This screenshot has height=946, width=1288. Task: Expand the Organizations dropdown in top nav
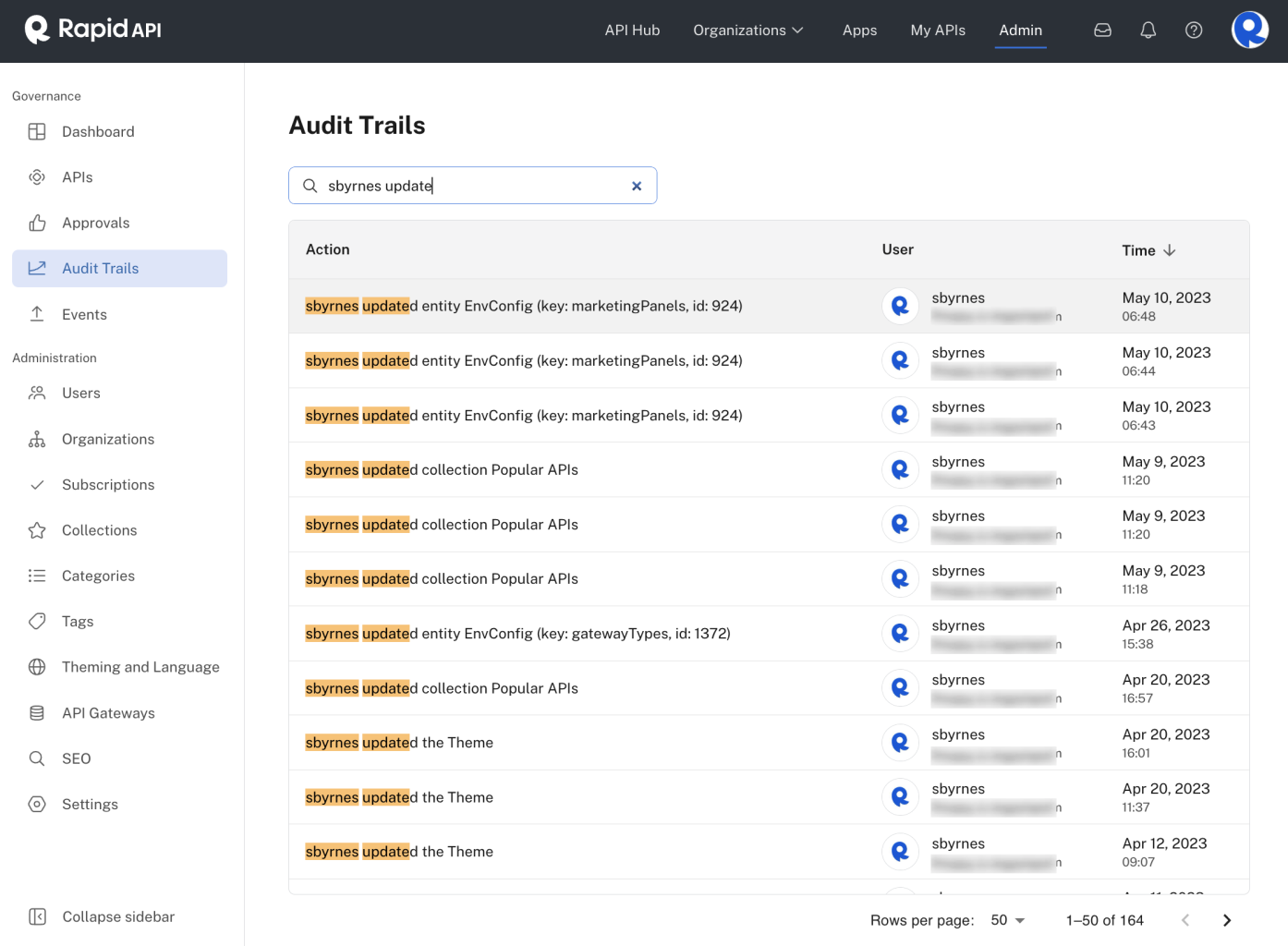point(748,30)
